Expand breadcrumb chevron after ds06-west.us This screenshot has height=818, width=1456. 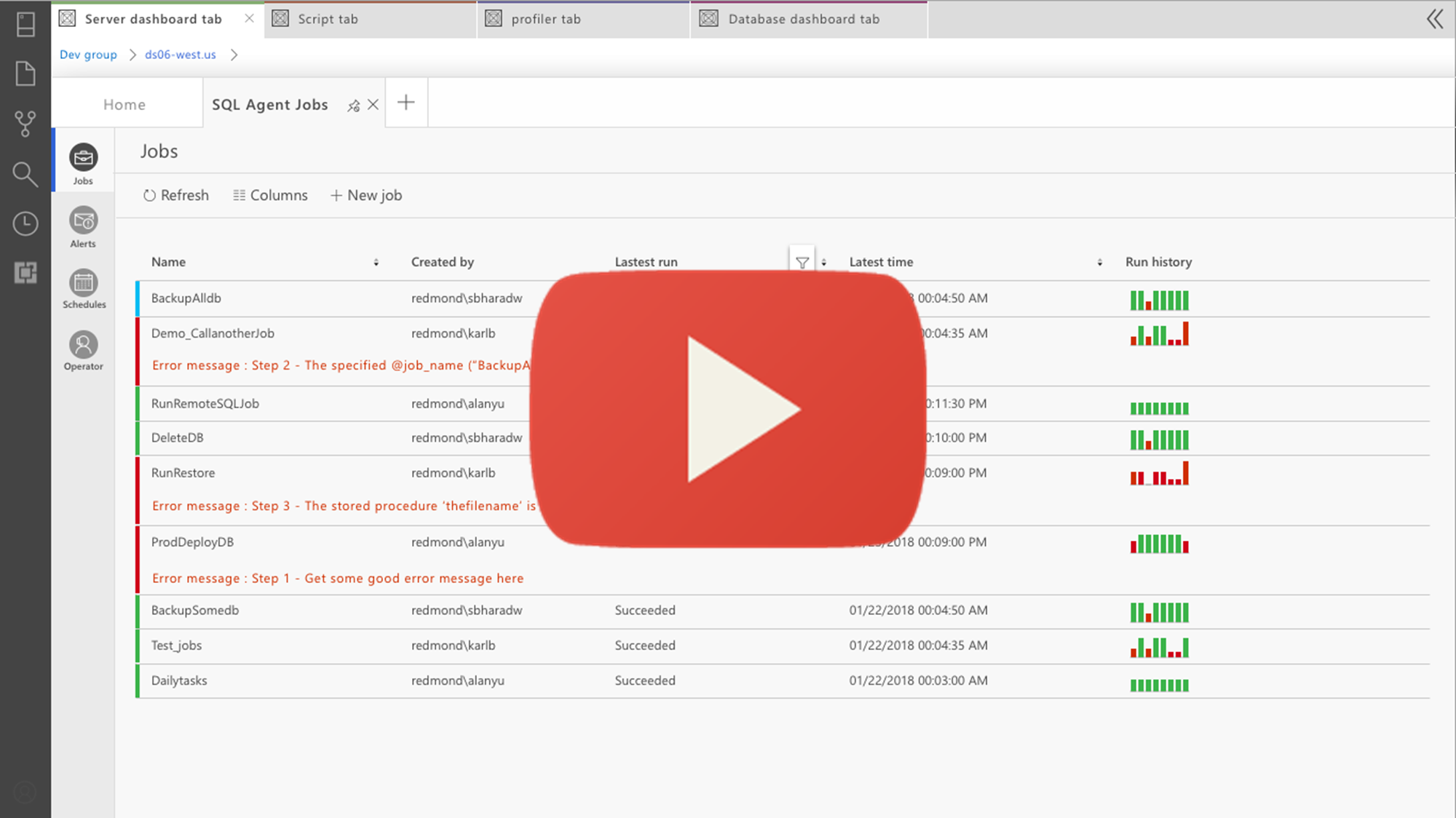[234, 55]
